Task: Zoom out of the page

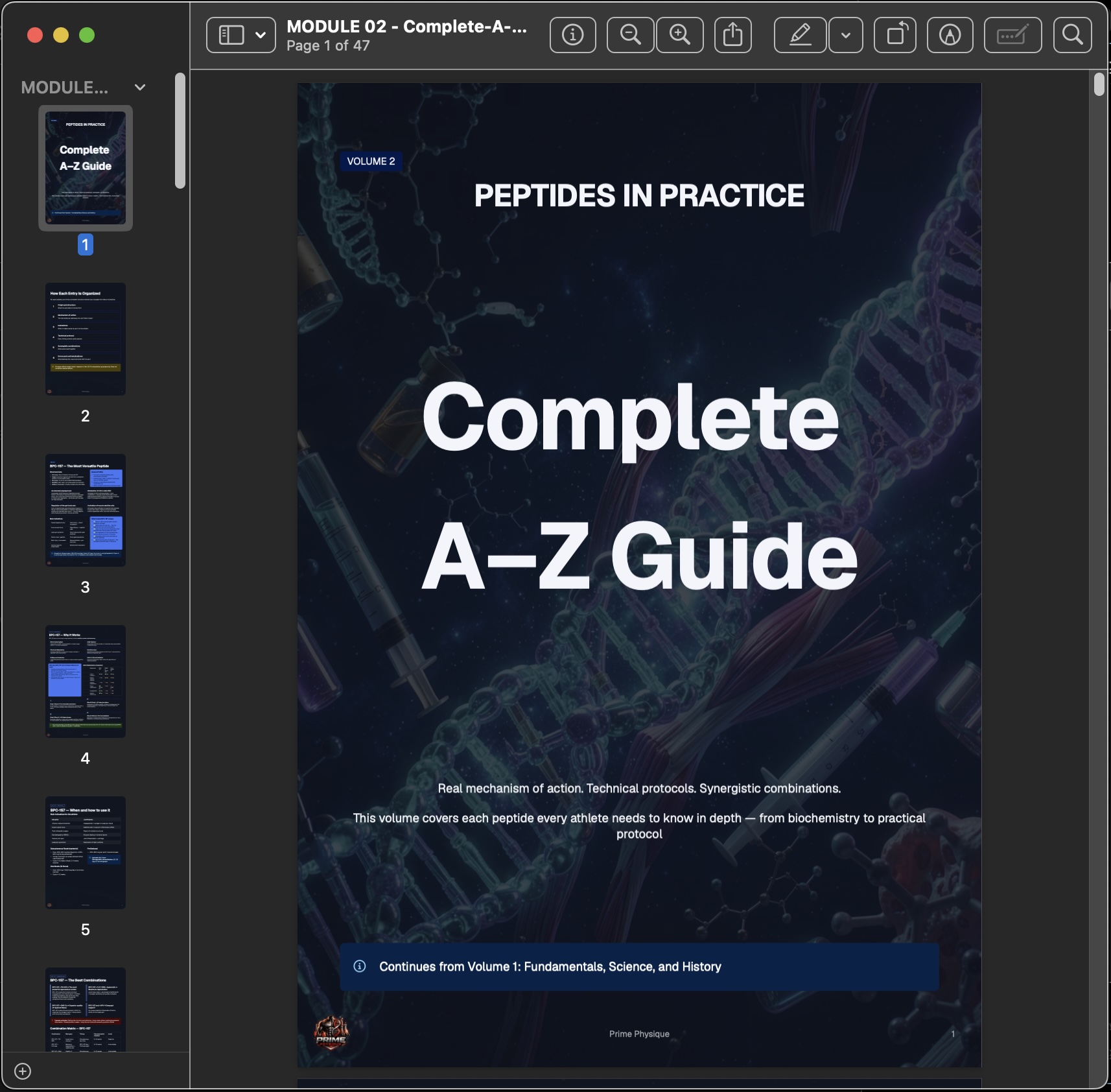Action: (x=630, y=35)
